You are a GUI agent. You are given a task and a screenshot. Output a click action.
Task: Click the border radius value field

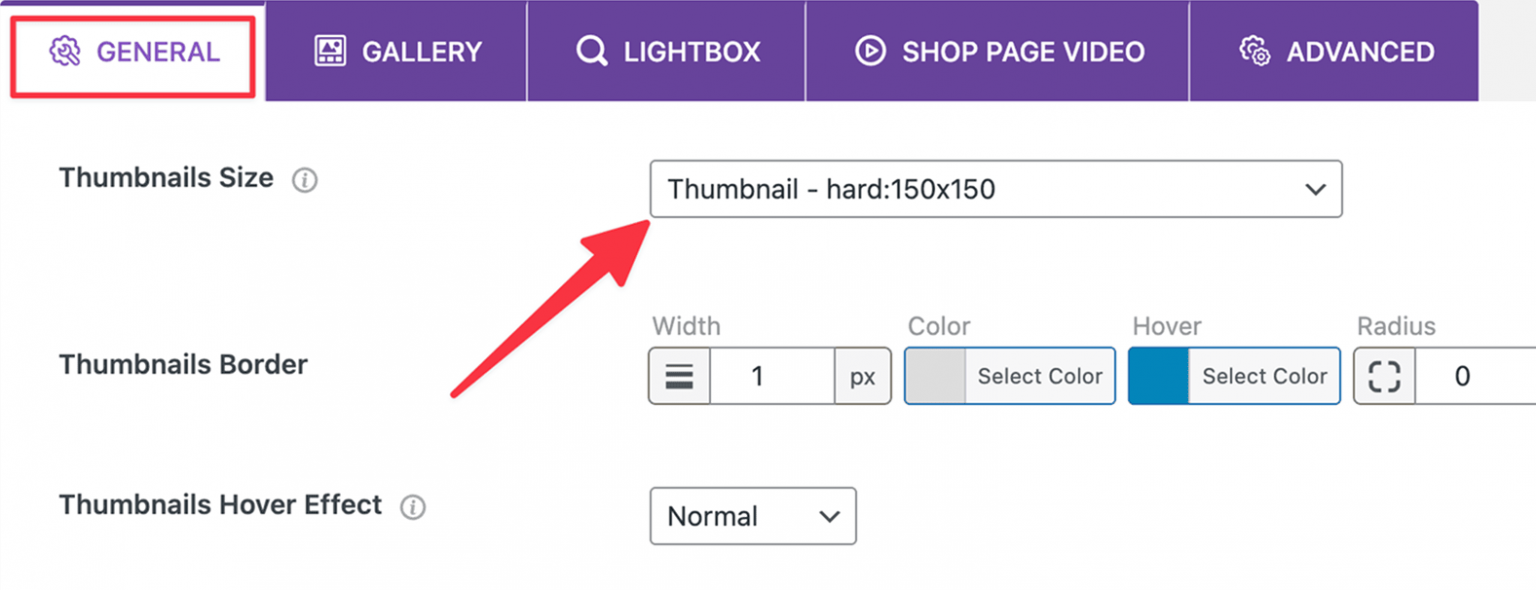1463,376
